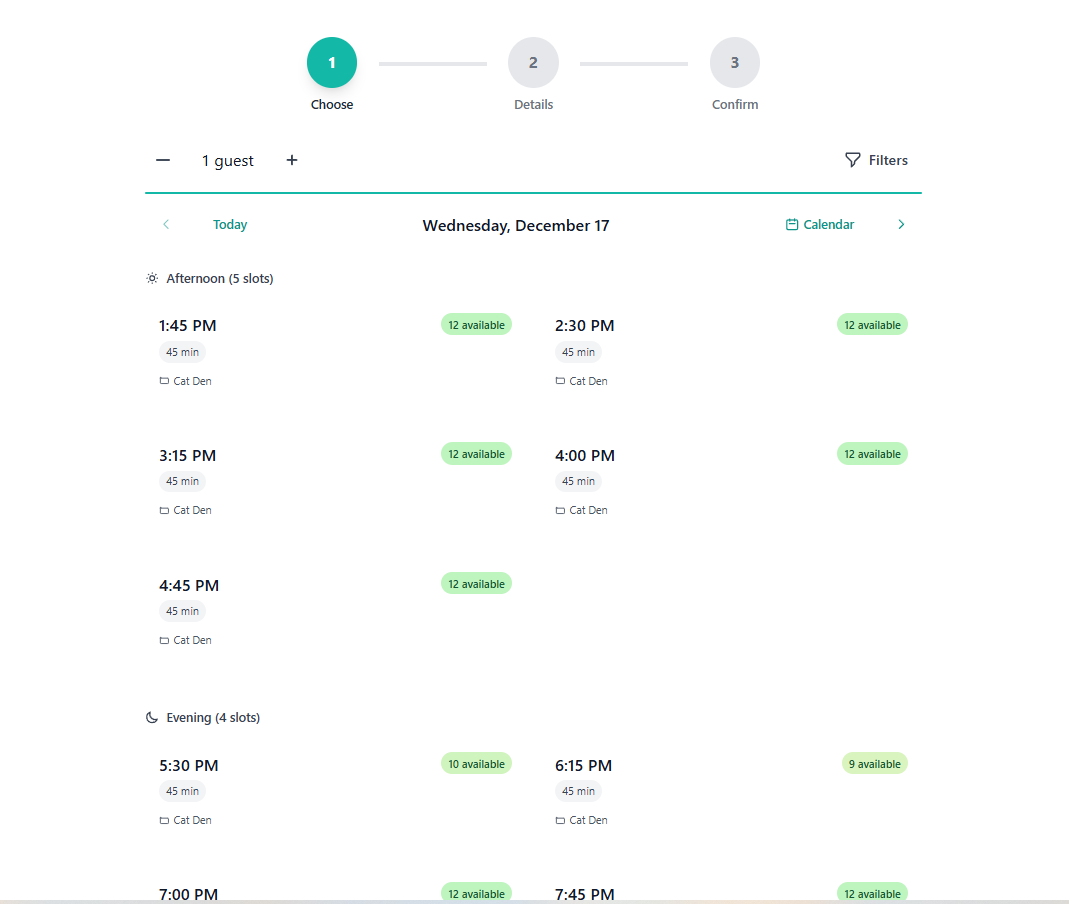1069x904 pixels.
Task: Click the 12 available badge next to 2:30 PM
Action: click(872, 324)
